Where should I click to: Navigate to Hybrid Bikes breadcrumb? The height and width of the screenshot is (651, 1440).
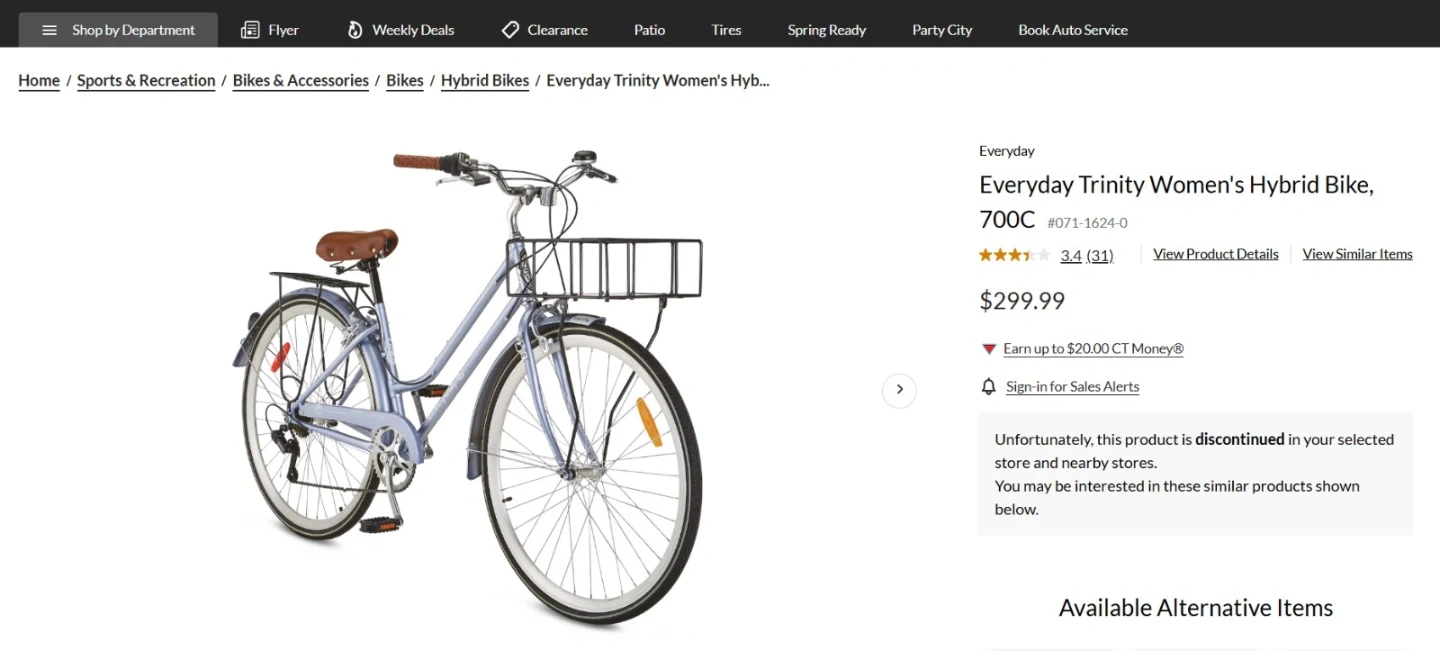(485, 81)
